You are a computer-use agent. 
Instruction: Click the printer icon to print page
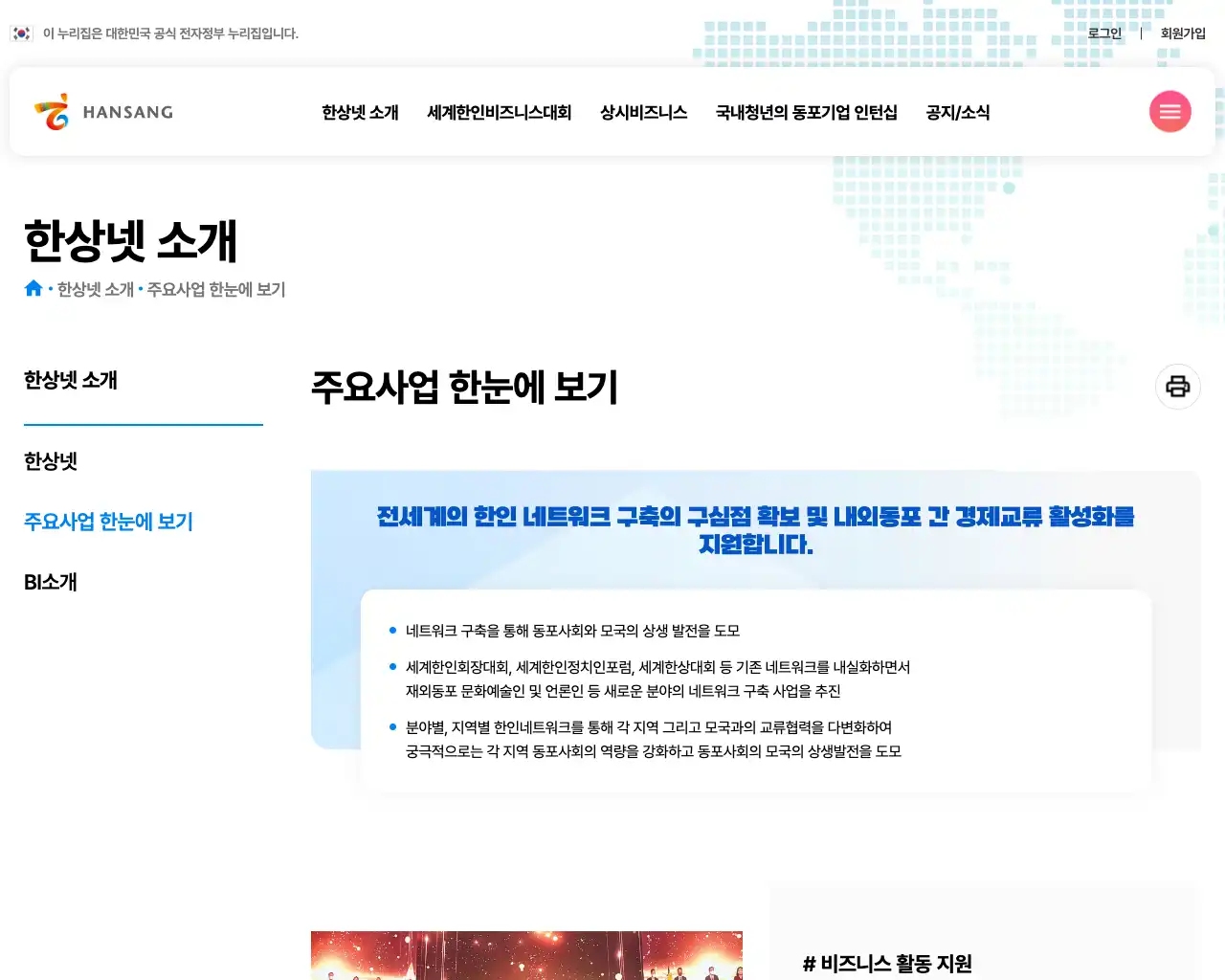pos(1178,387)
